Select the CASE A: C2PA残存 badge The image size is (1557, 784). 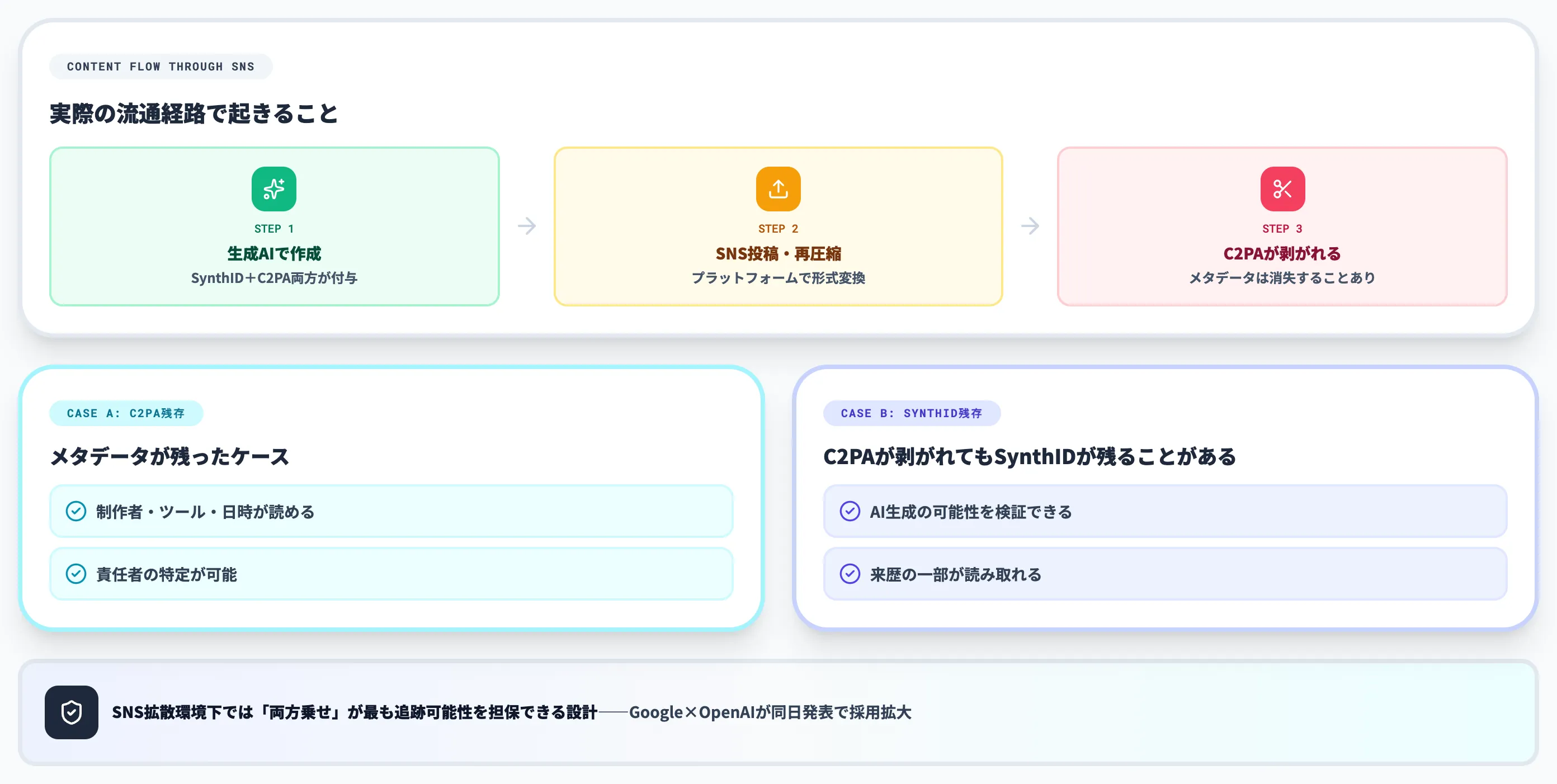click(x=126, y=413)
